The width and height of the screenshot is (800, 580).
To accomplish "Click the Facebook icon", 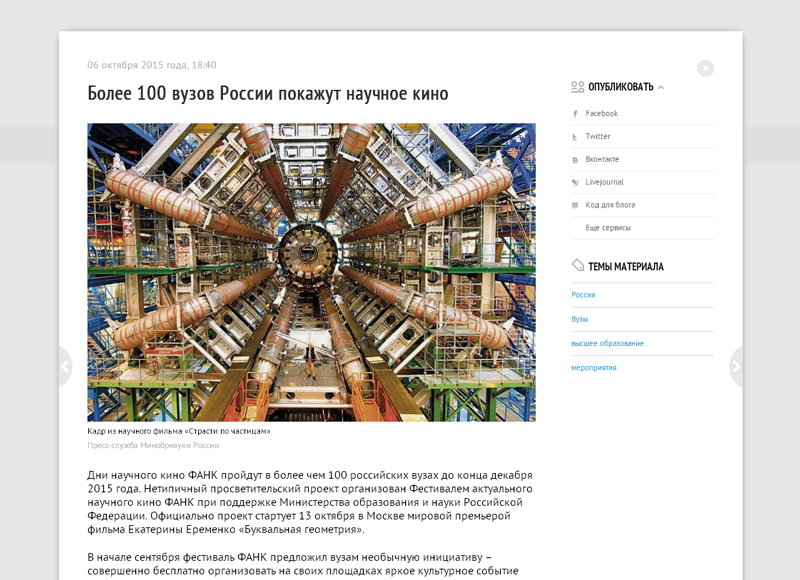I will pyautogui.click(x=575, y=114).
